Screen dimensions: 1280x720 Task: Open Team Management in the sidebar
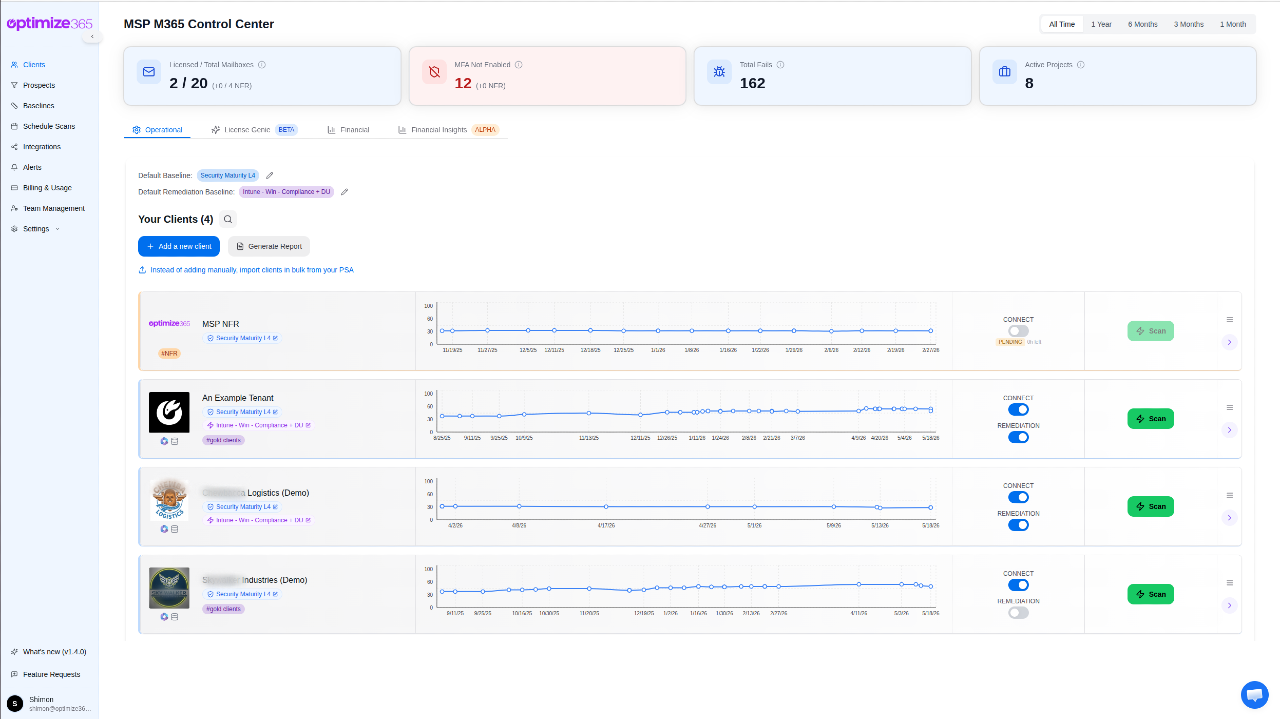54,208
